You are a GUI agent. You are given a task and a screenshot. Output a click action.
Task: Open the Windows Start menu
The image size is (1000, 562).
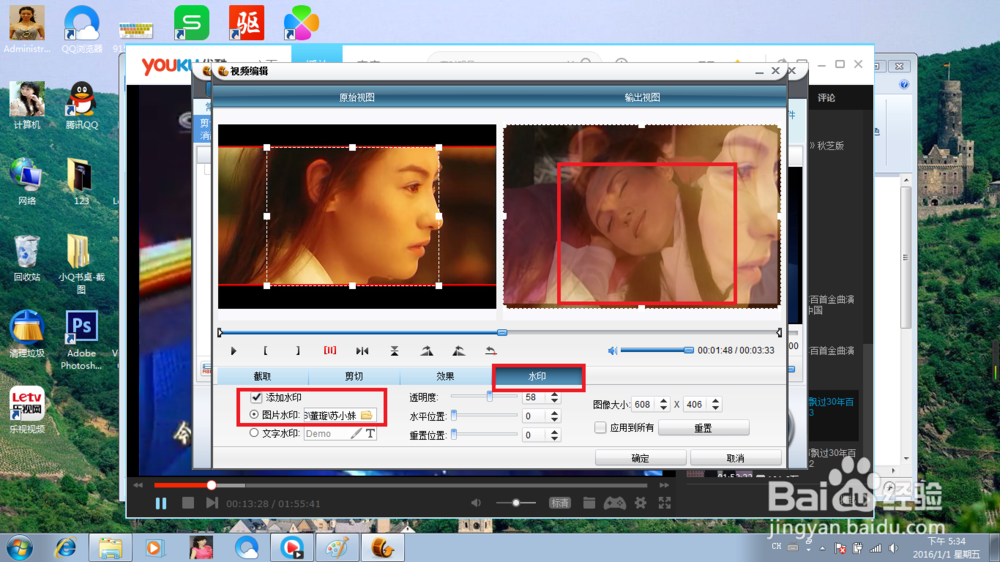tap(19, 548)
